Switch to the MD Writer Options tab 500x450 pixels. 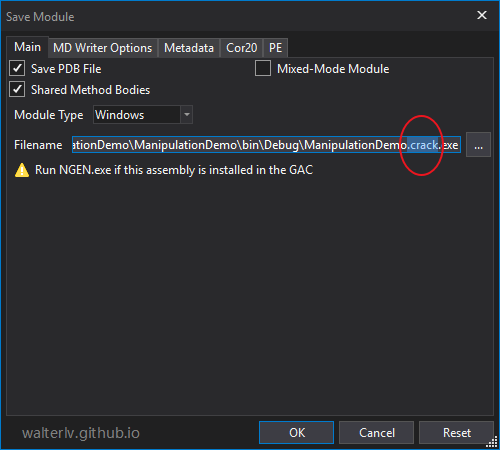click(103, 48)
